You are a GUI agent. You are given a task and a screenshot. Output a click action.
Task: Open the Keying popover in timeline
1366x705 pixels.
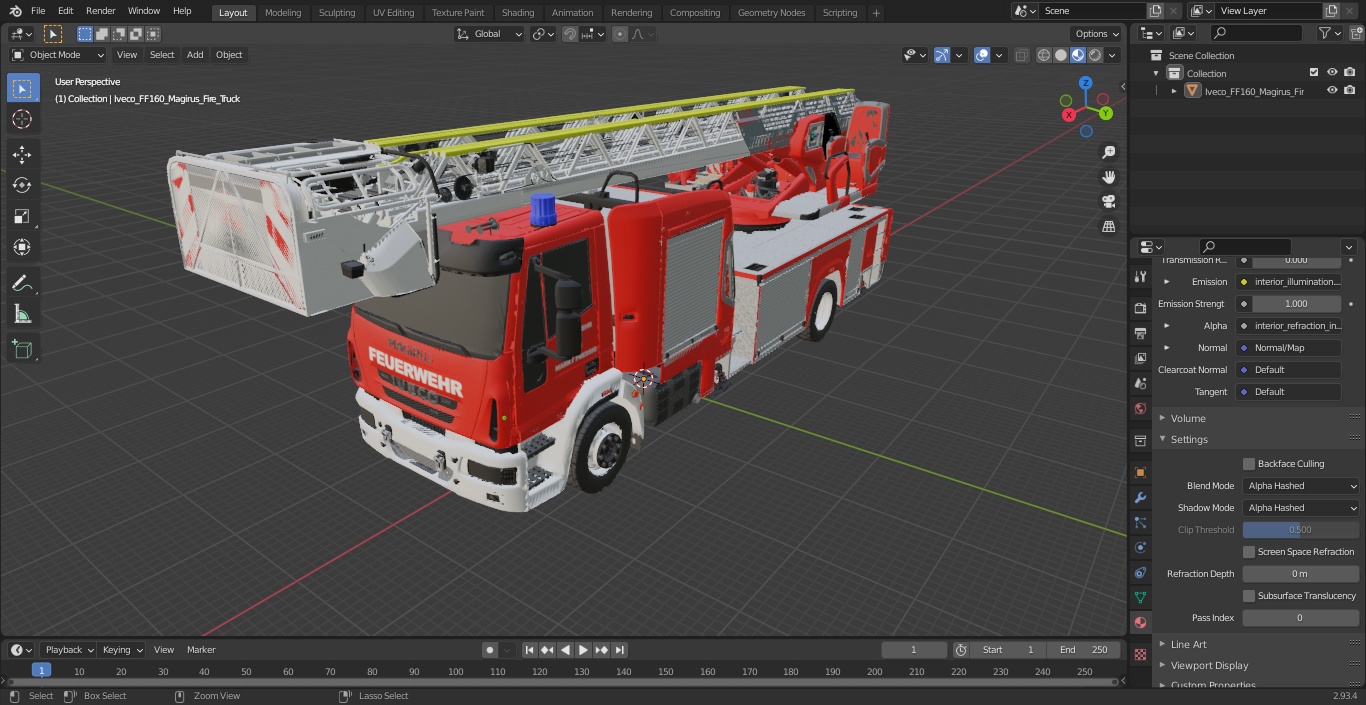(x=122, y=650)
